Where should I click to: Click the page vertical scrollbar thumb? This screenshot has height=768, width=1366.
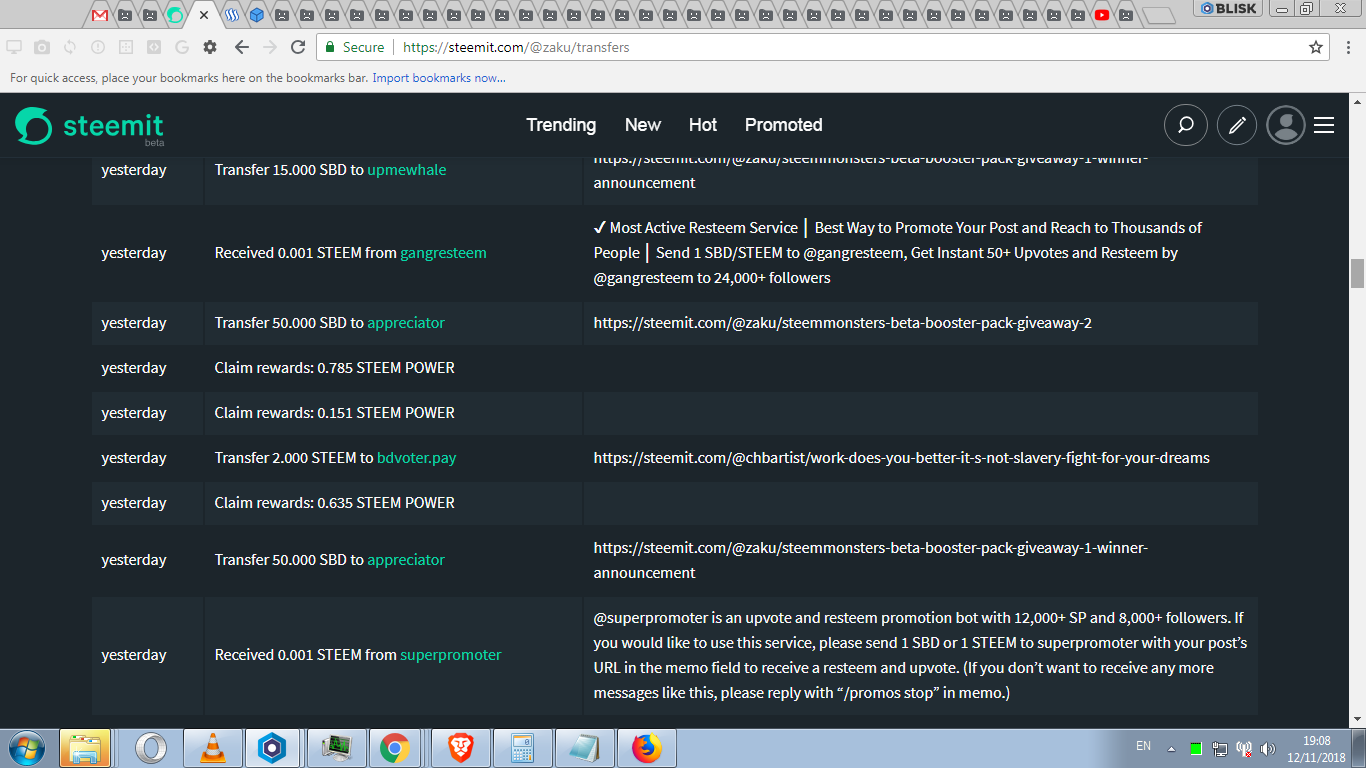tap(1357, 272)
